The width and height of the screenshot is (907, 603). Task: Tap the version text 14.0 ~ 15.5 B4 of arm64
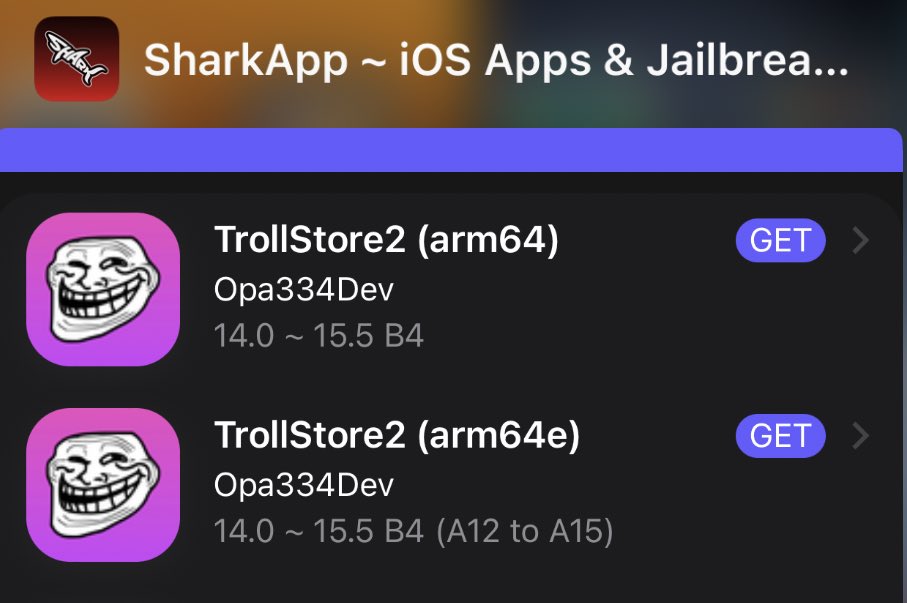point(319,336)
